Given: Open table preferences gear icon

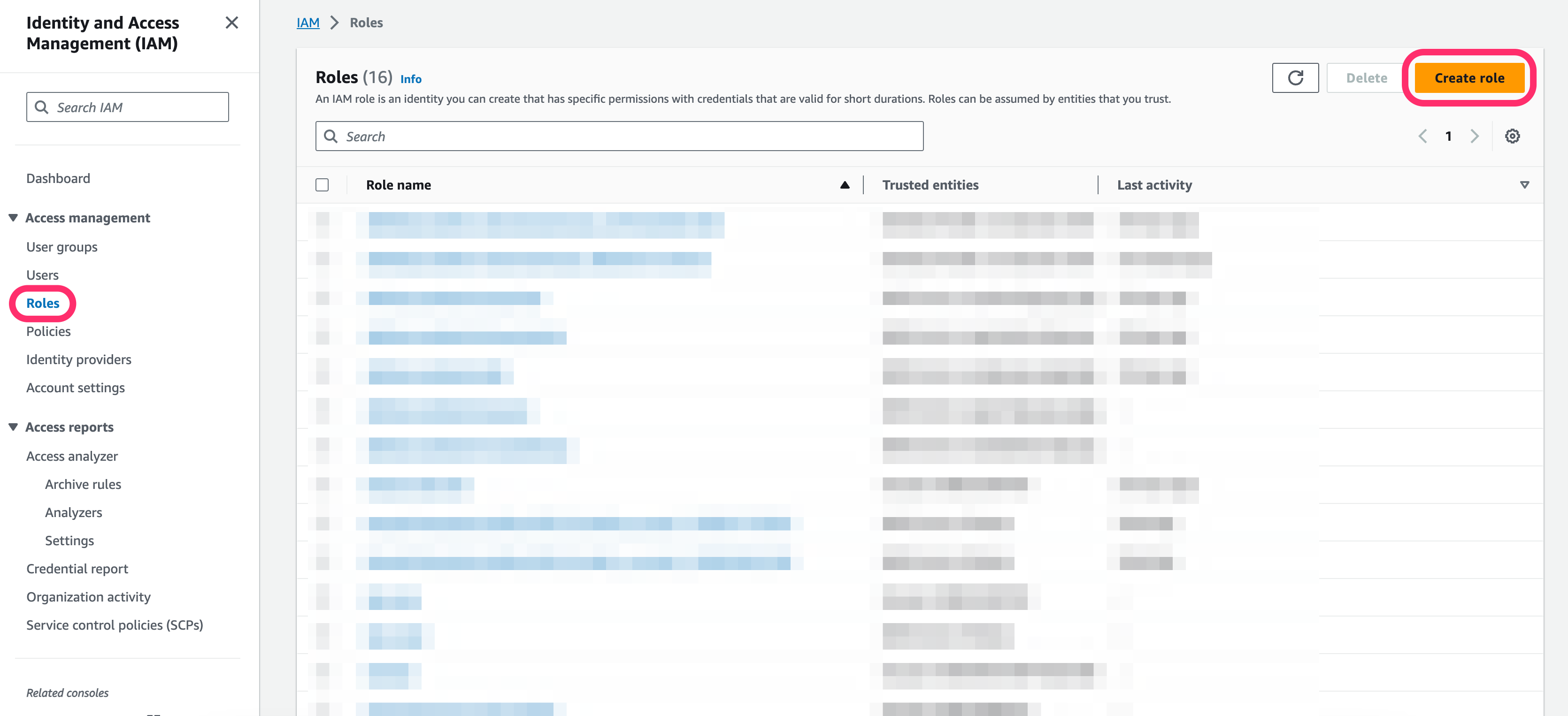Looking at the screenshot, I should [x=1512, y=136].
